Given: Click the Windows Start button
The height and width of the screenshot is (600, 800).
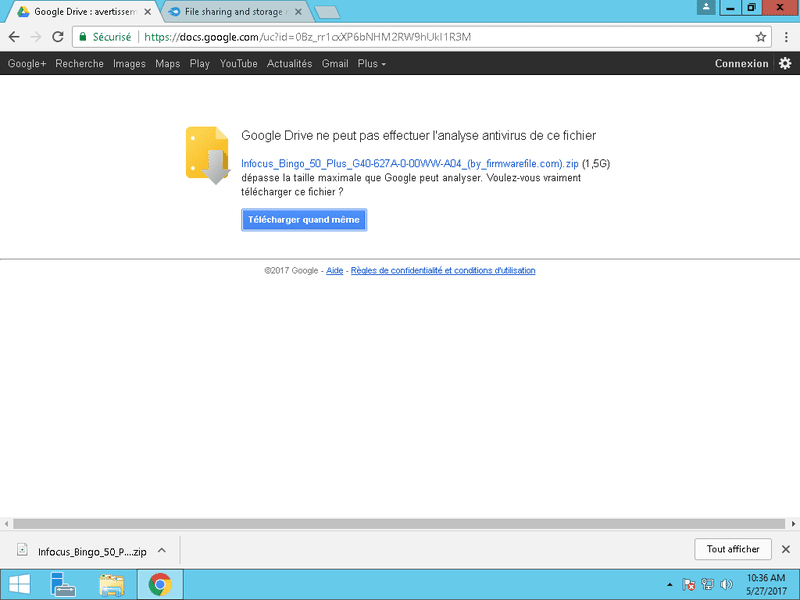Looking at the screenshot, I should [18, 584].
